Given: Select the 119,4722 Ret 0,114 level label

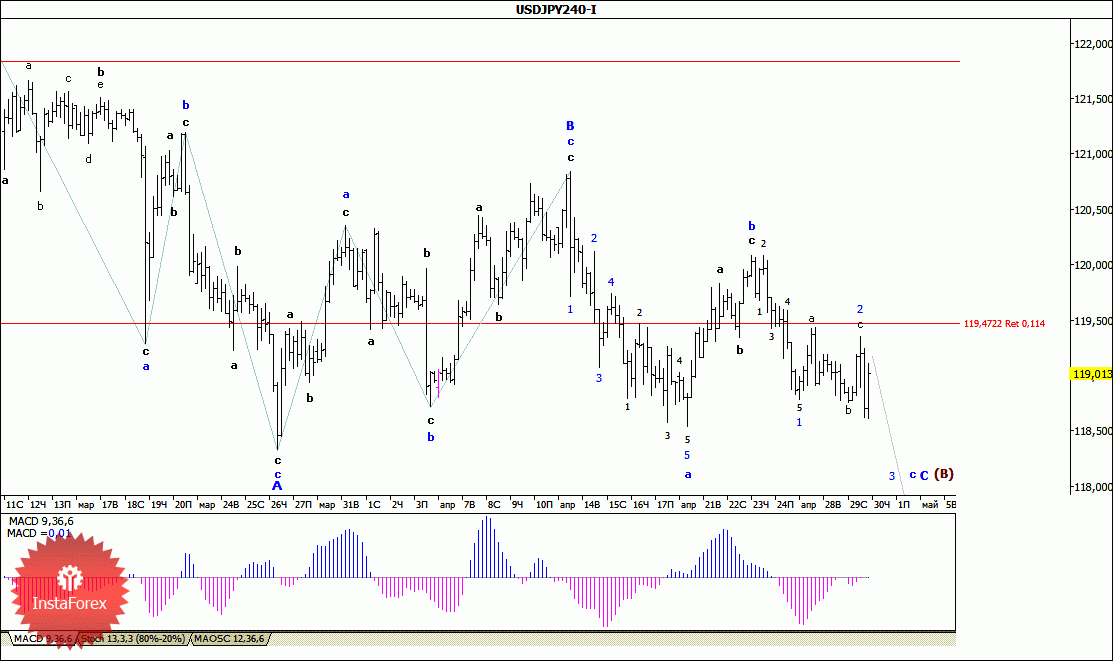Looking at the screenshot, I should [1004, 324].
